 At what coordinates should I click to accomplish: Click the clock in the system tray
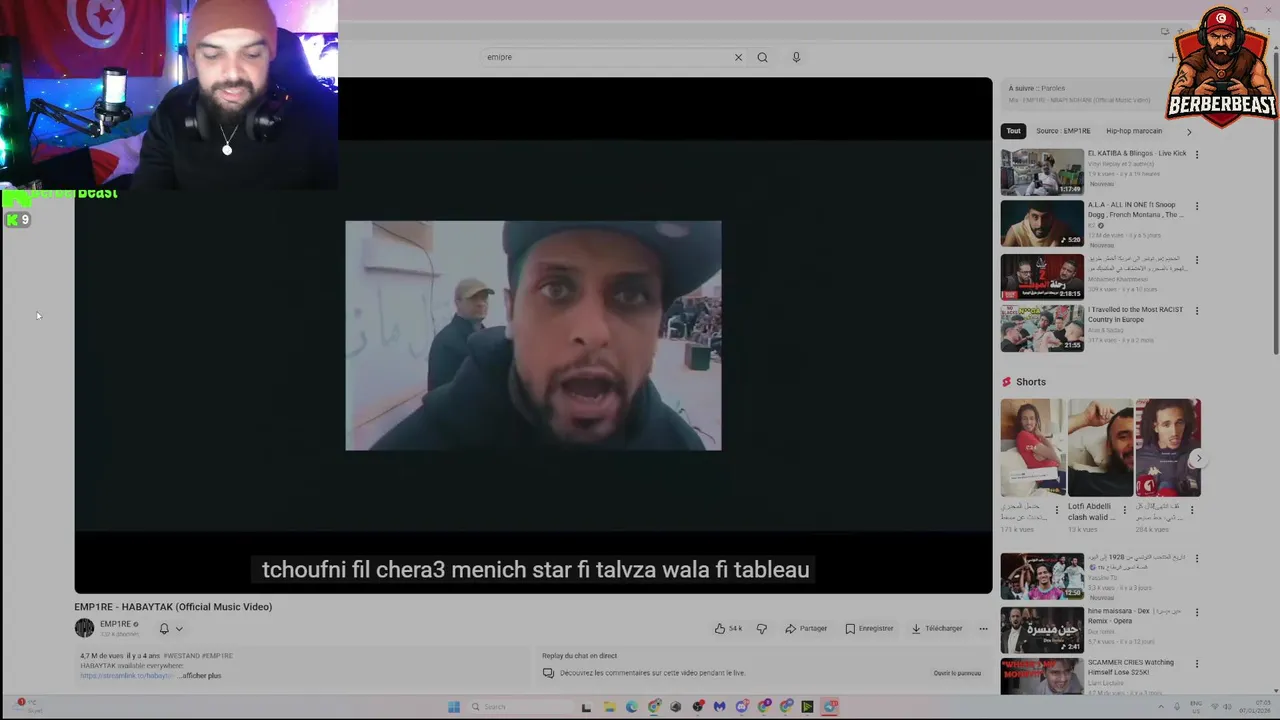pyautogui.click(x=1255, y=707)
